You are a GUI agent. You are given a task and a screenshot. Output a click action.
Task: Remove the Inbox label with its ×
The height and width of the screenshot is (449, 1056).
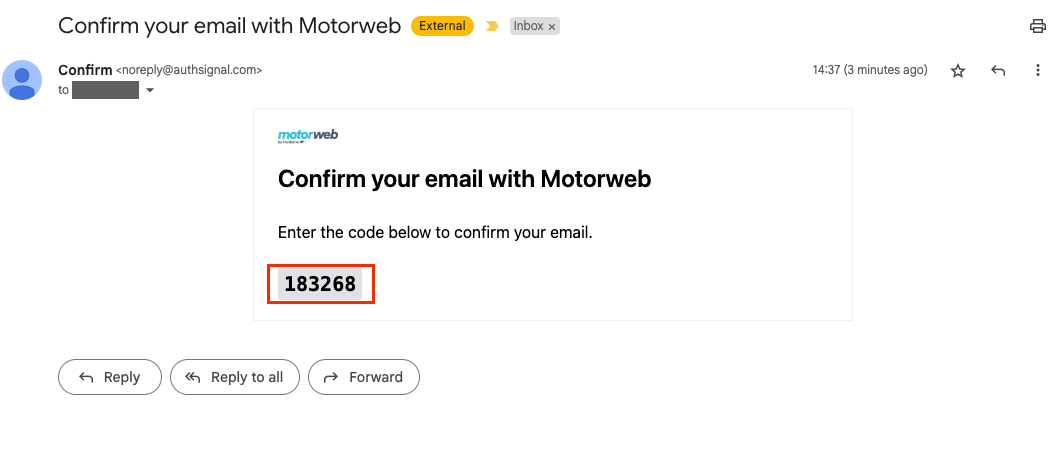[552, 27]
